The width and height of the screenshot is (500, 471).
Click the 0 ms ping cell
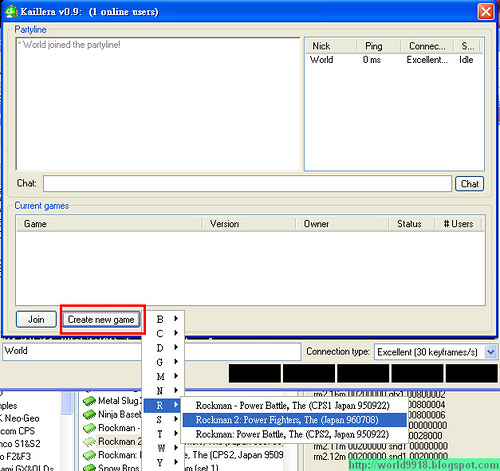pyautogui.click(x=372, y=60)
